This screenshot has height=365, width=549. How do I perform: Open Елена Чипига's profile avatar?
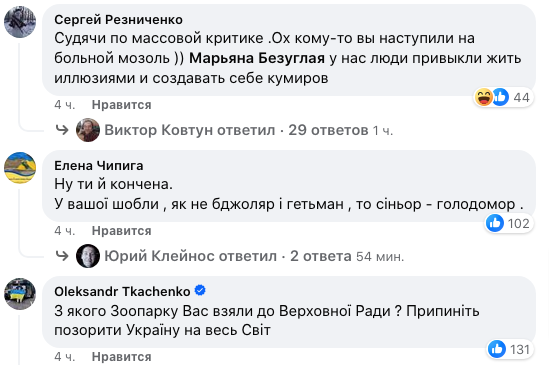(x=20, y=167)
